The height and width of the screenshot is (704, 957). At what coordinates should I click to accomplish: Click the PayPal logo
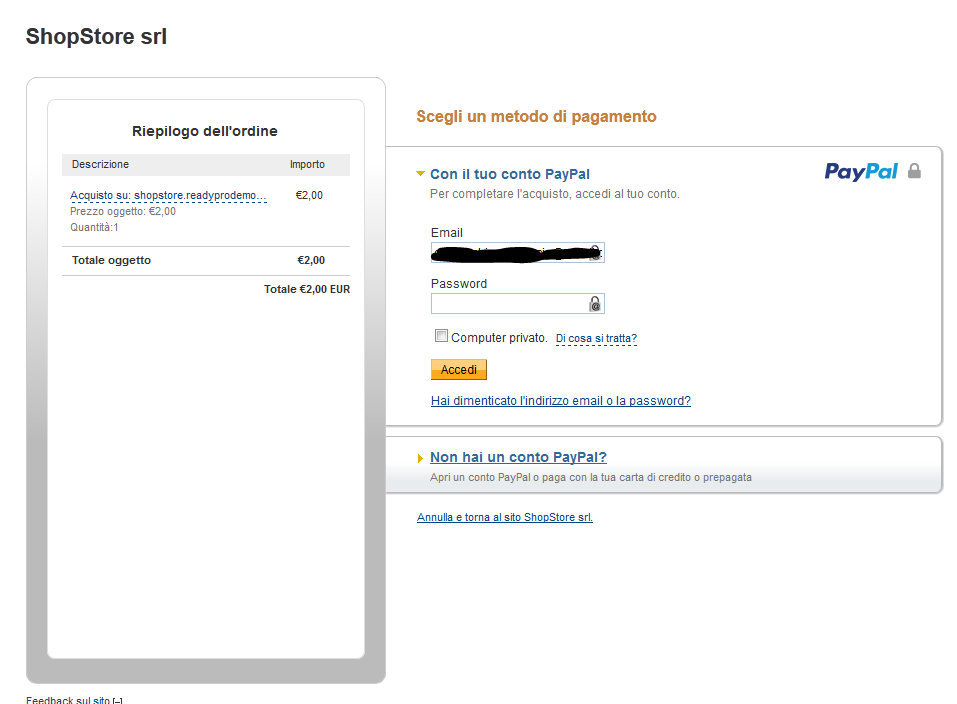point(861,172)
